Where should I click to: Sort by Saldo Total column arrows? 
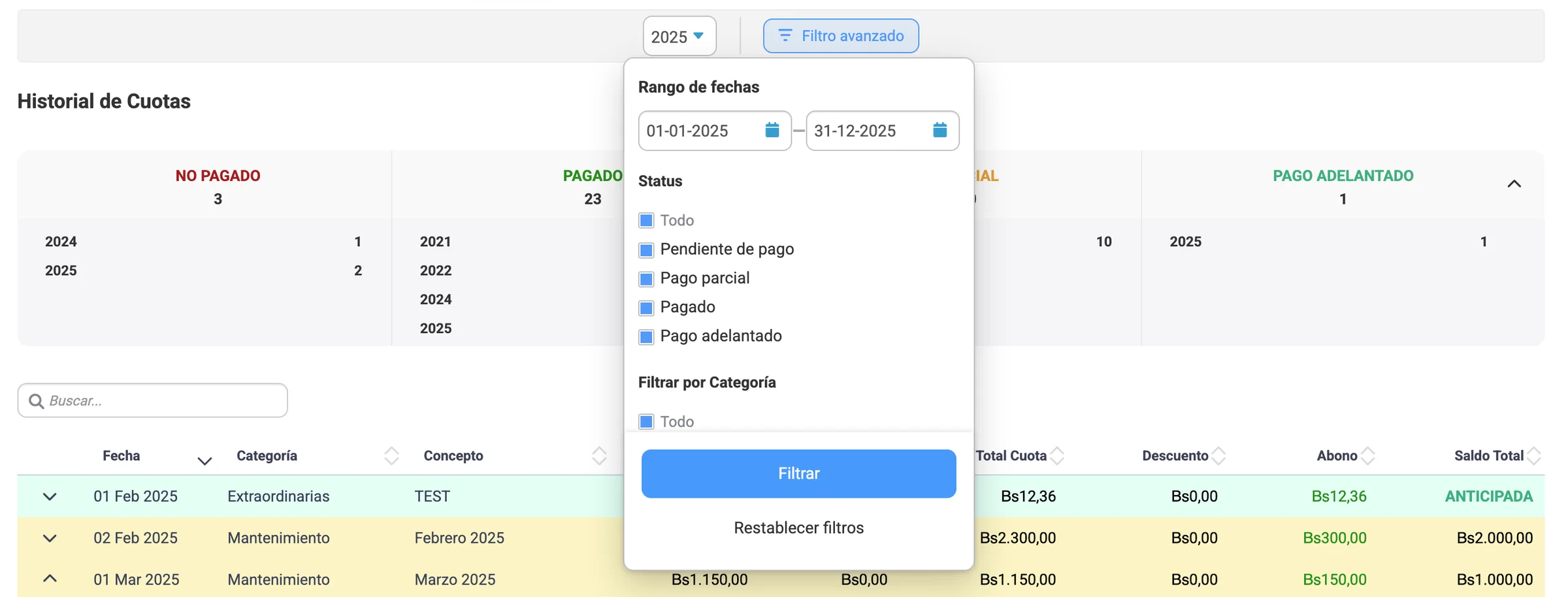pyautogui.click(x=1534, y=456)
